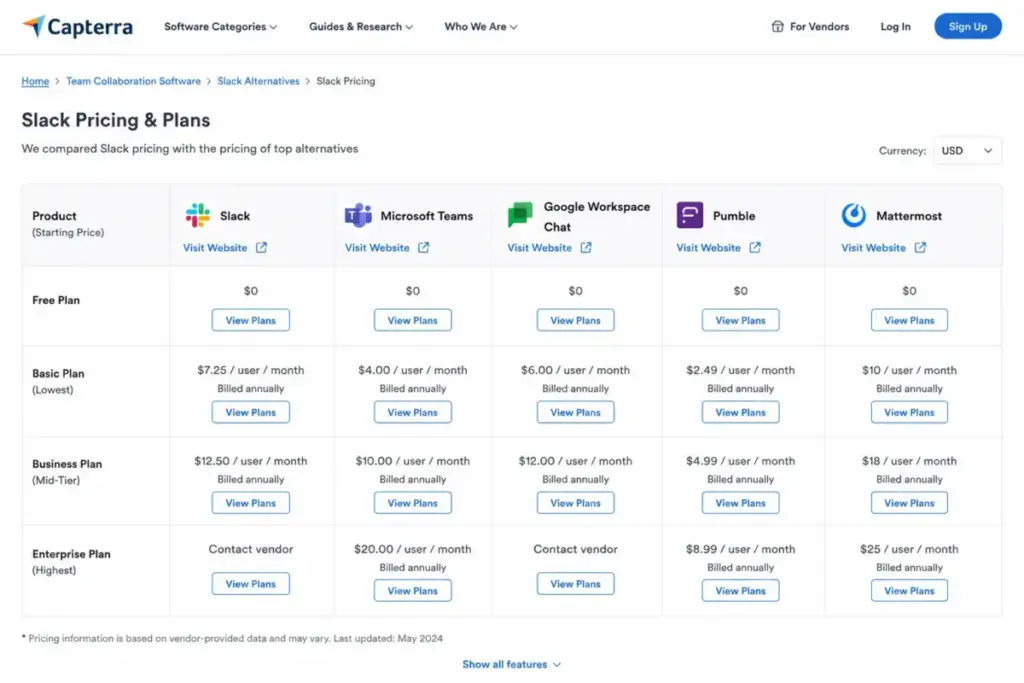The image size is (1024, 683).
Task: Open the USD currency dropdown
Action: tap(967, 151)
